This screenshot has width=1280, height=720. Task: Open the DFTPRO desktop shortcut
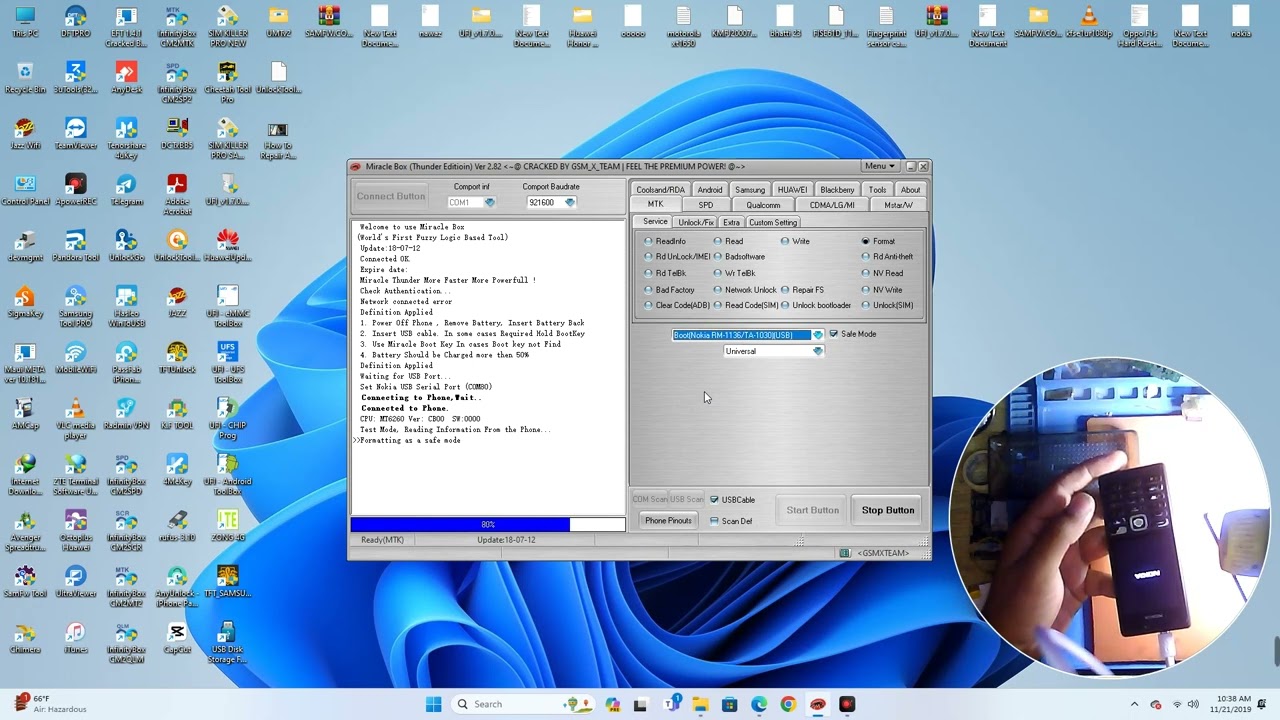click(x=75, y=23)
